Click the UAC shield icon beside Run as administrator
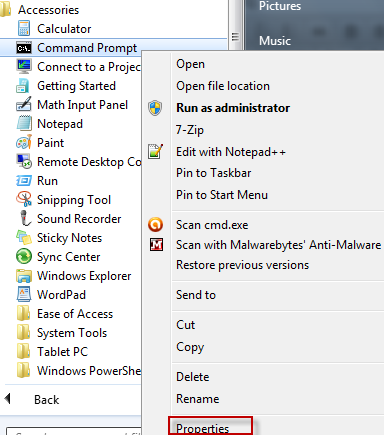The width and height of the screenshot is (384, 435). coord(155,108)
